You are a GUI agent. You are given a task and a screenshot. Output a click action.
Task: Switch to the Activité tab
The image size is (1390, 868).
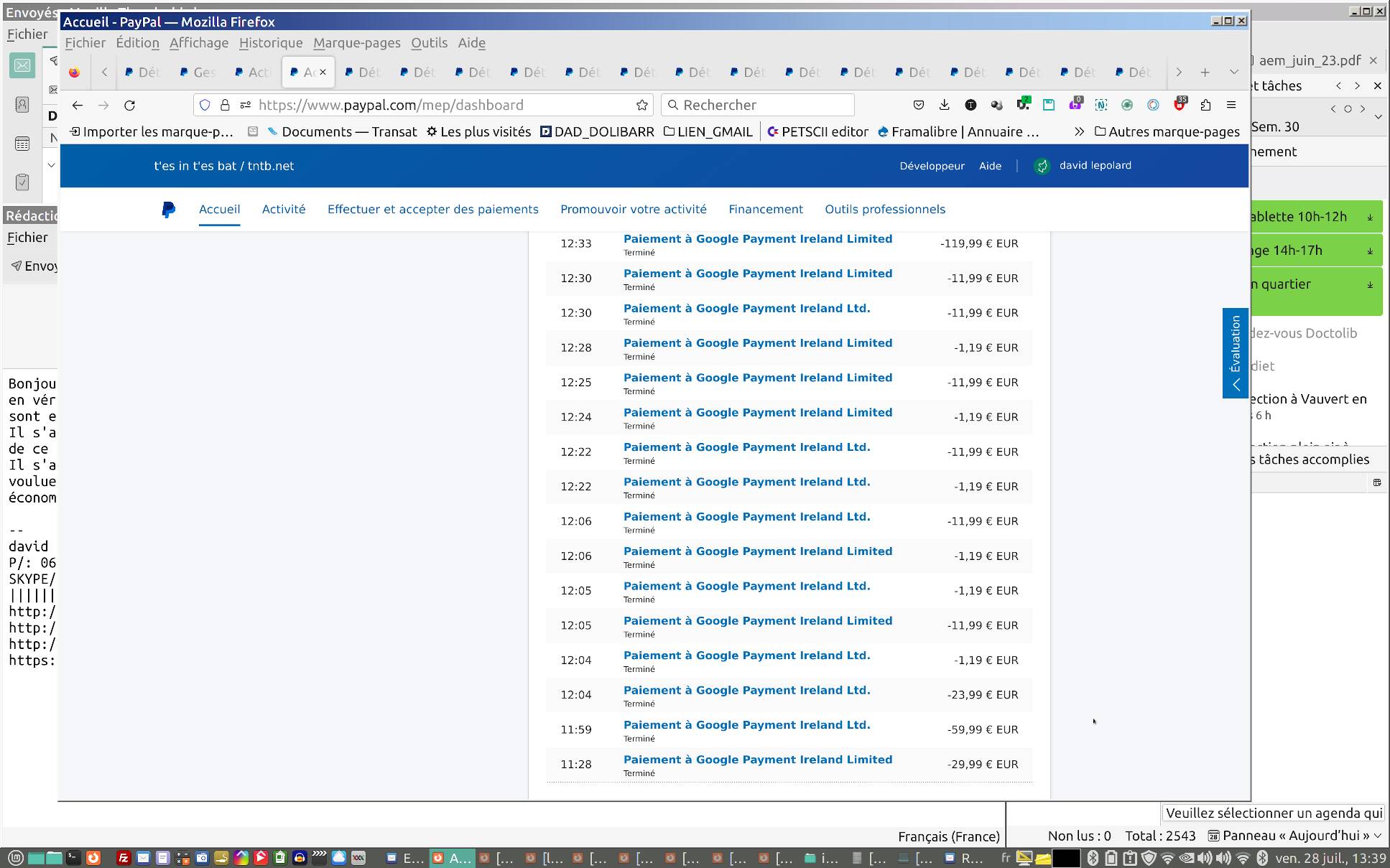(283, 210)
